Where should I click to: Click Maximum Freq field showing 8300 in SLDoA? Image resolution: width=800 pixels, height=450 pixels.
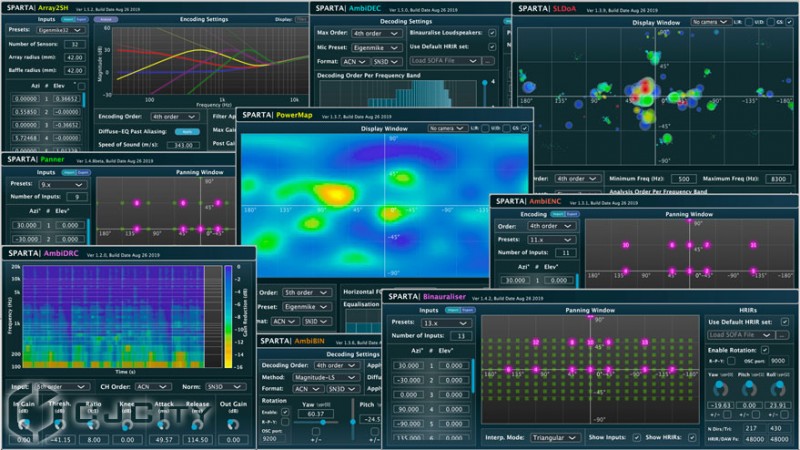pos(778,179)
